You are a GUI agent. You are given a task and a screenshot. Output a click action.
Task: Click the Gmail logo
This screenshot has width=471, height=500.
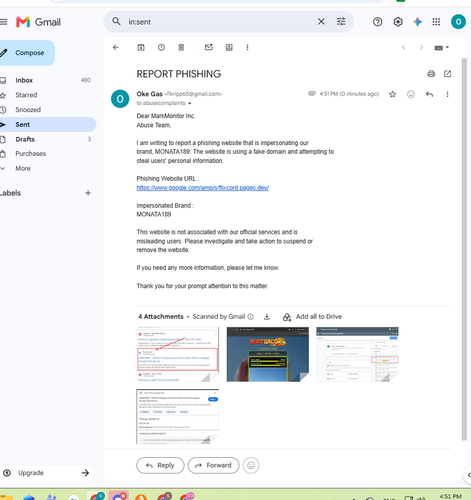pos(38,22)
